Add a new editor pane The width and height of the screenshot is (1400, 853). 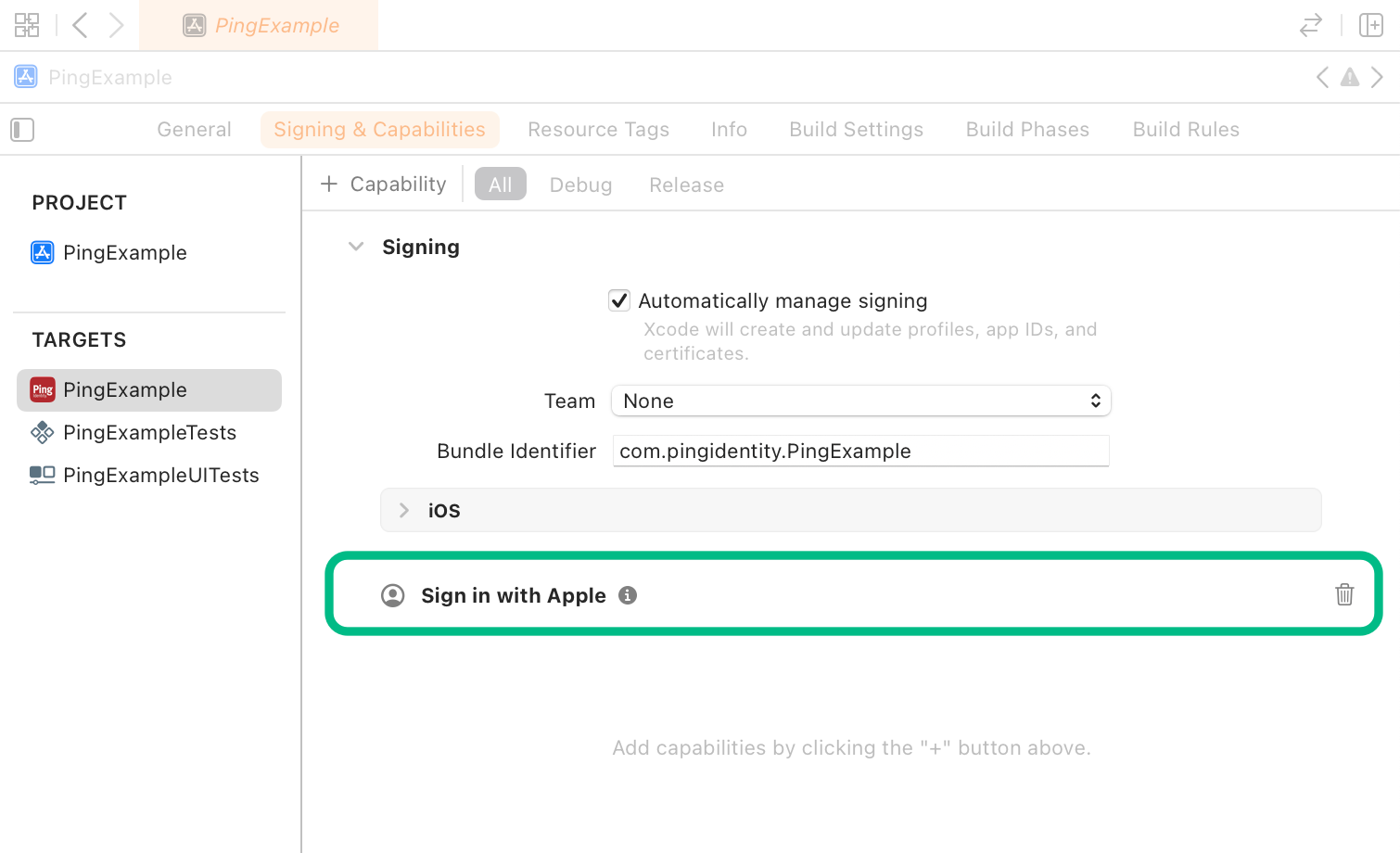[1371, 25]
